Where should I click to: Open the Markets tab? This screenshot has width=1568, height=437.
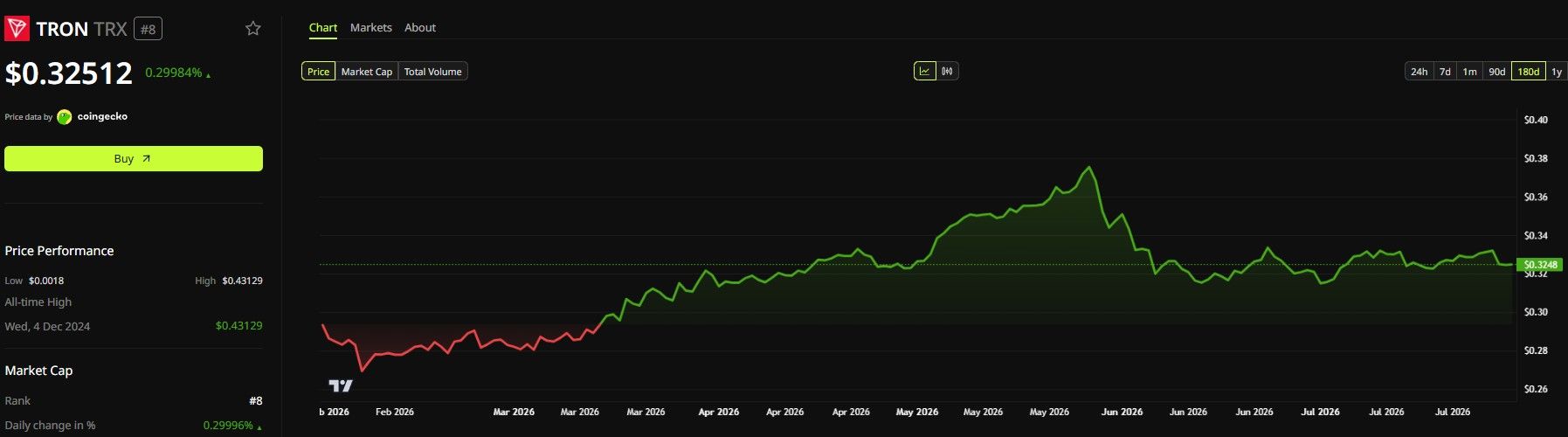click(371, 28)
